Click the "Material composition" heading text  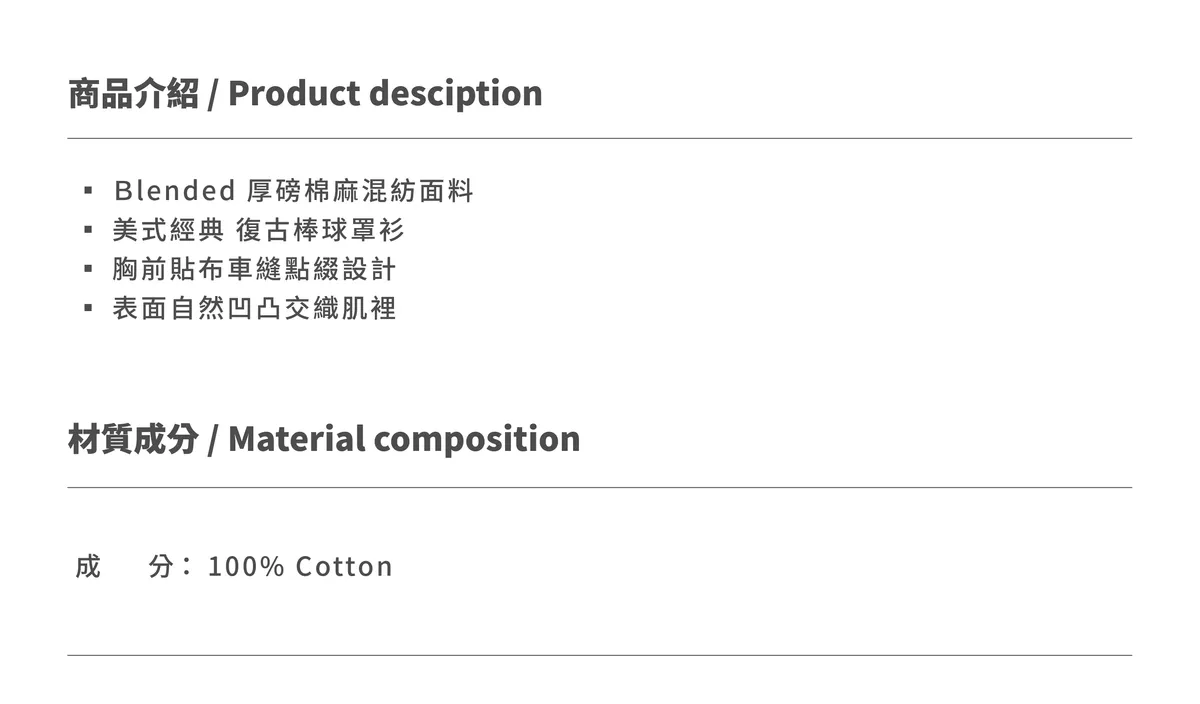point(404,439)
